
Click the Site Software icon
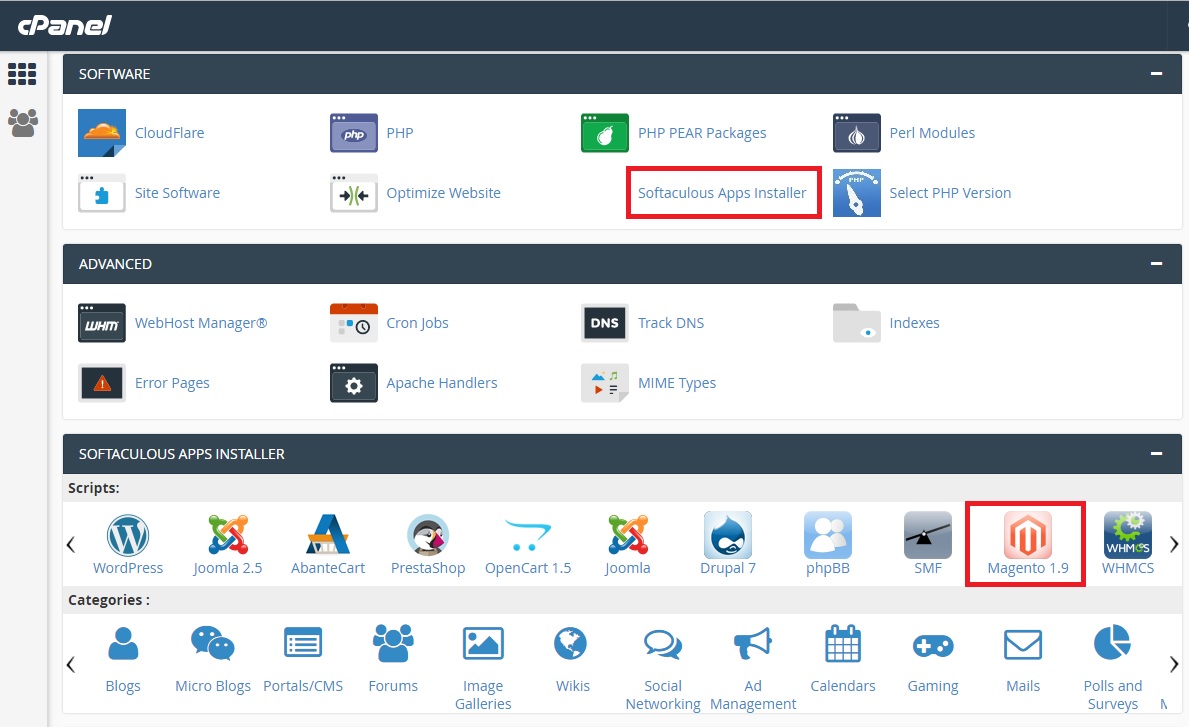pyautogui.click(x=102, y=193)
